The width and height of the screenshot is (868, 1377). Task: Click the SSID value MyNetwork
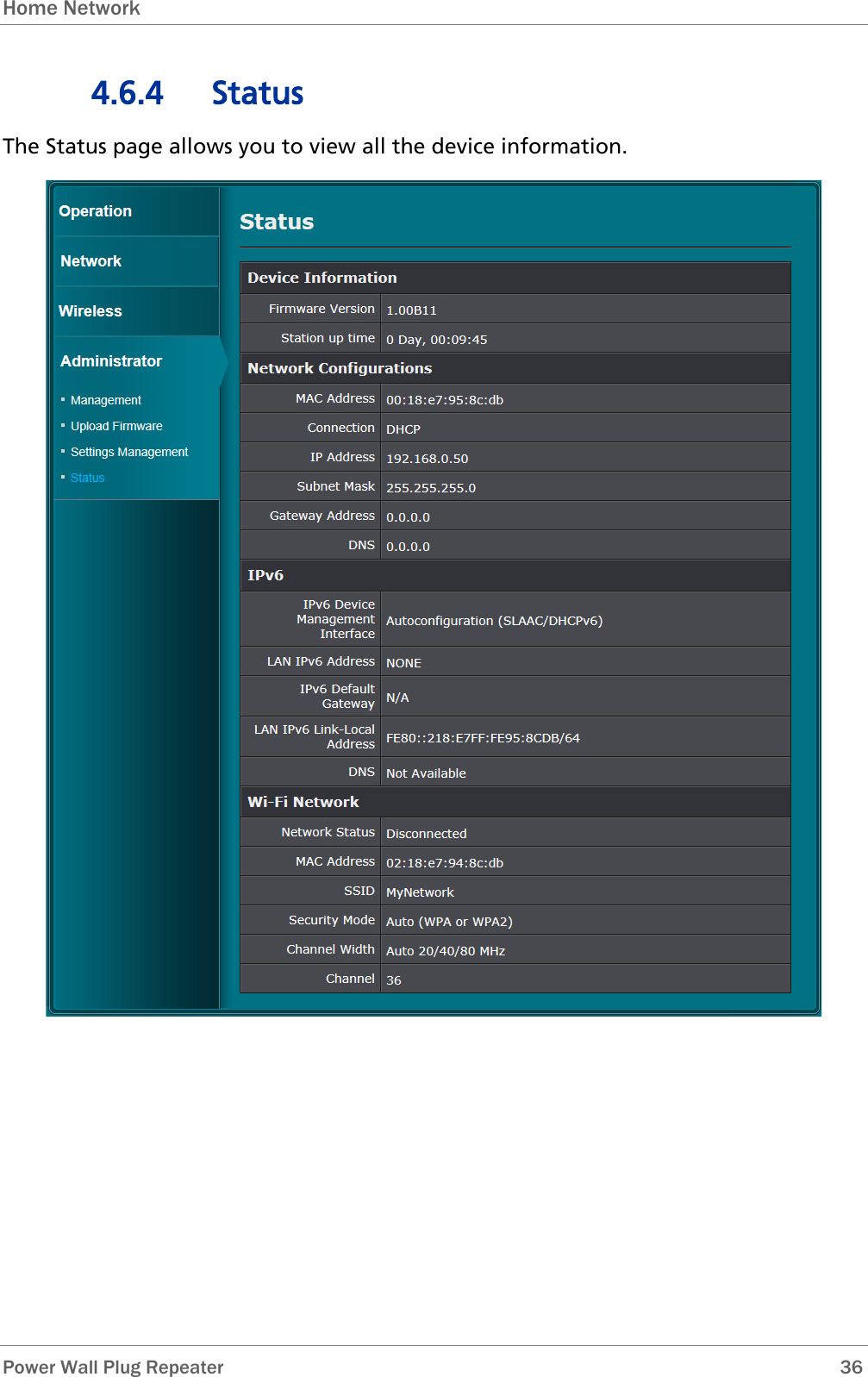click(420, 892)
